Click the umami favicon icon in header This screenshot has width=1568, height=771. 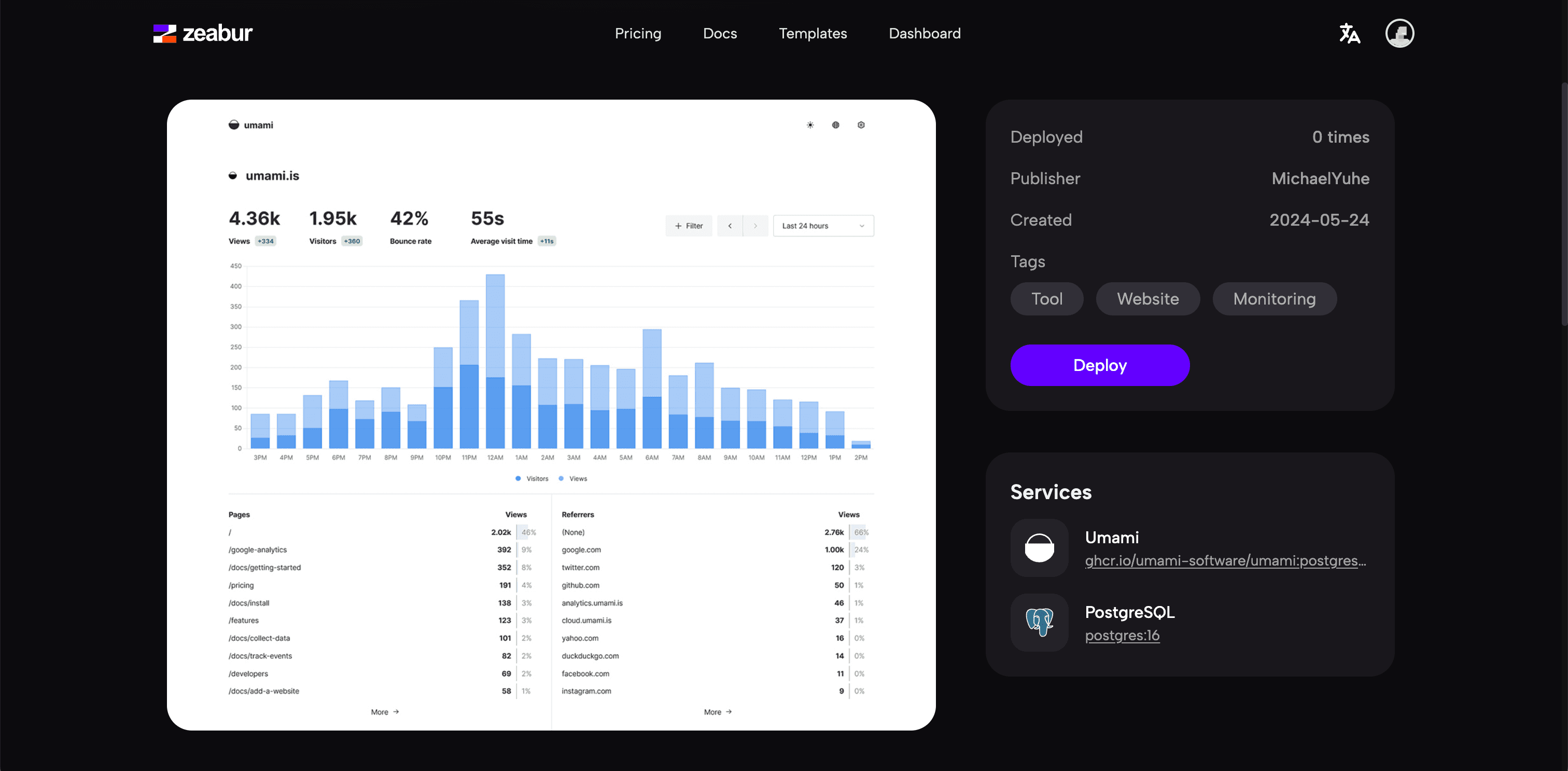pyautogui.click(x=232, y=124)
